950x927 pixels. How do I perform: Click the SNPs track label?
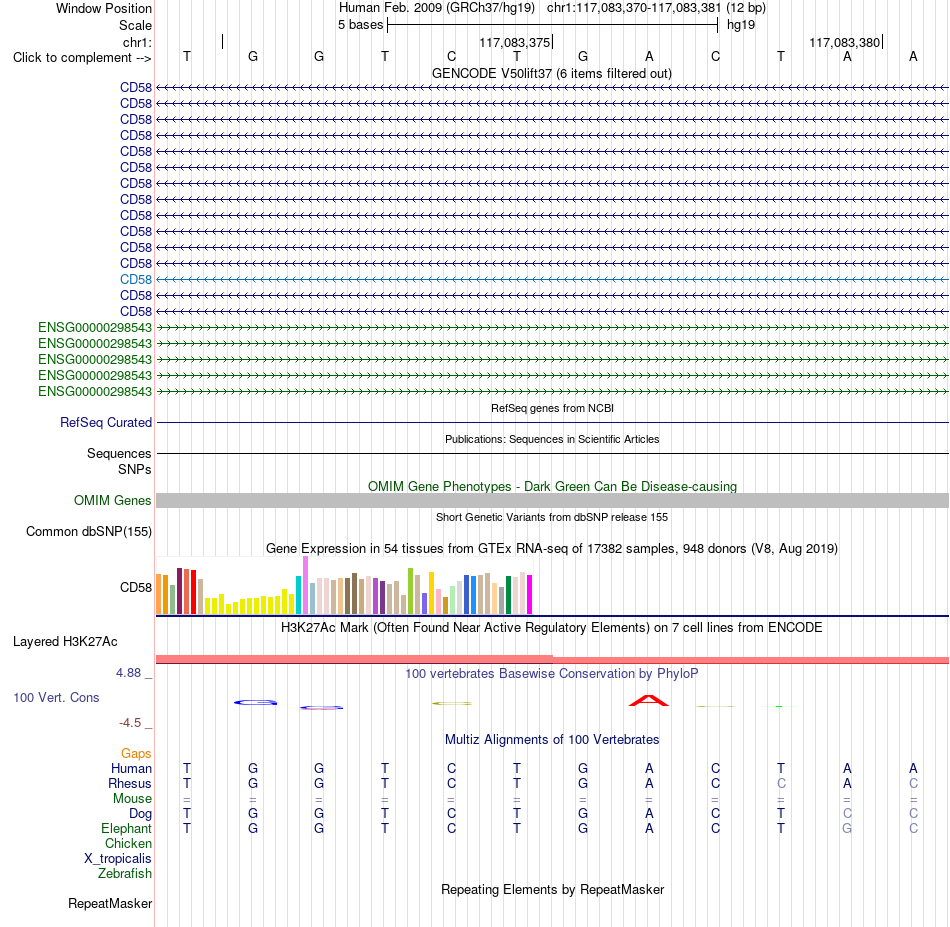[x=135, y=470]
